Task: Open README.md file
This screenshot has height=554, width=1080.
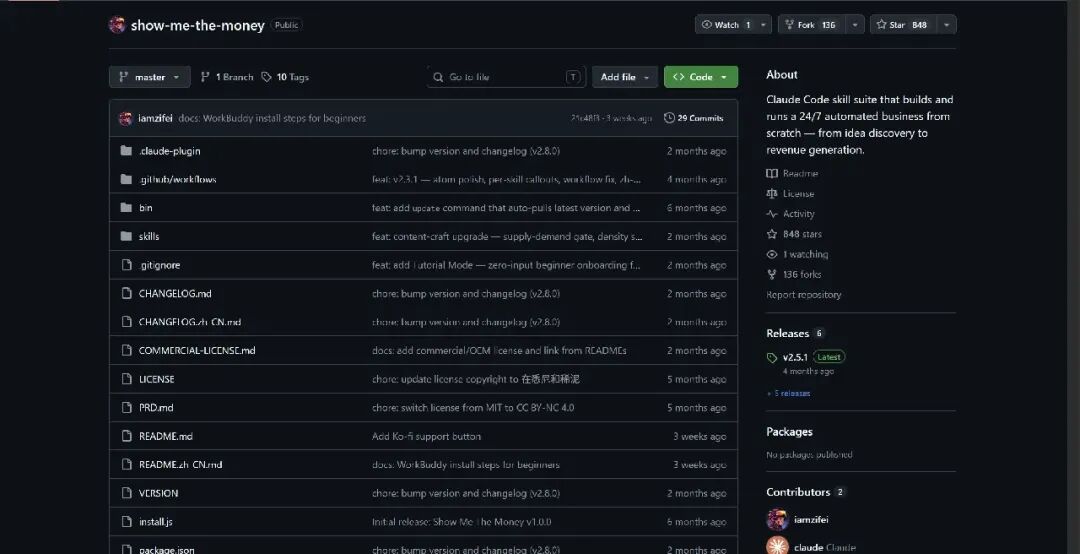Action: 166,436
